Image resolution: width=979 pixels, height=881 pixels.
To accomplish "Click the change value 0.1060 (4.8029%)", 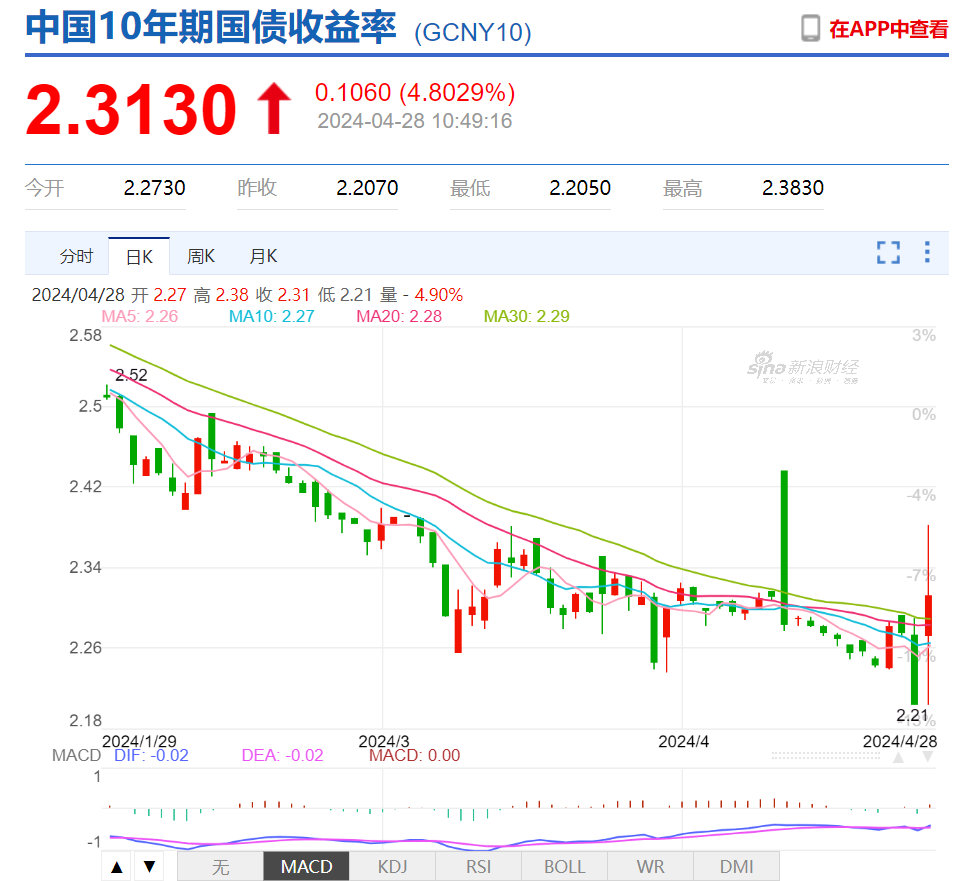I will click(x=415, y=92).
